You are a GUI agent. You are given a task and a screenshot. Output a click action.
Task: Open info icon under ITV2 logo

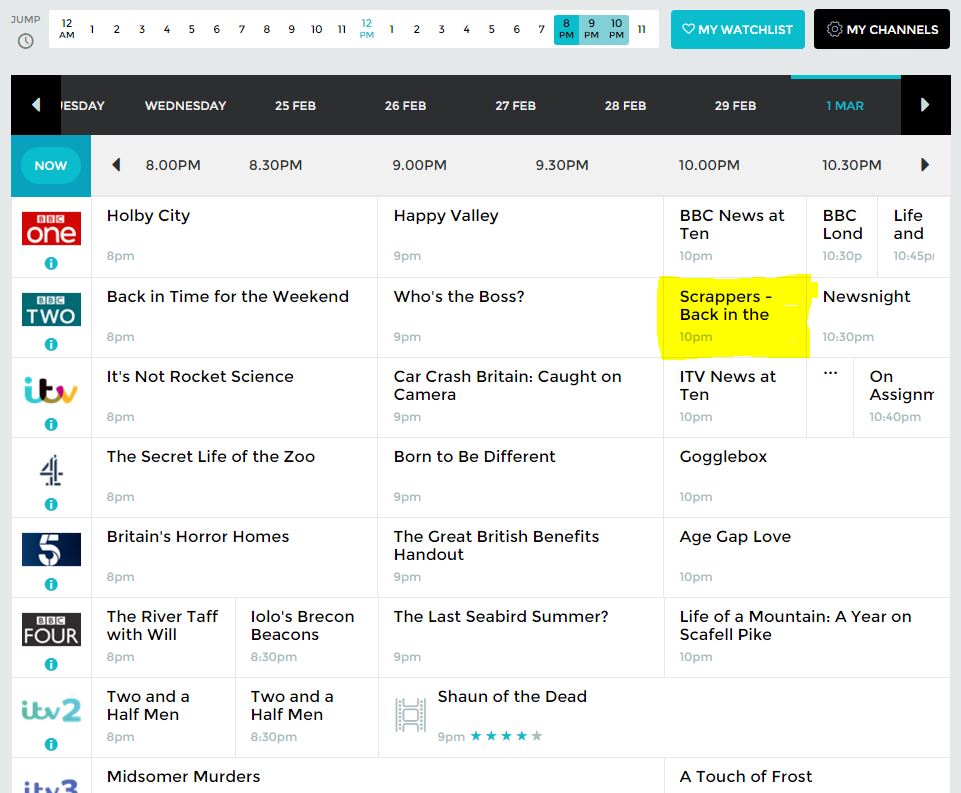point(51,745)
